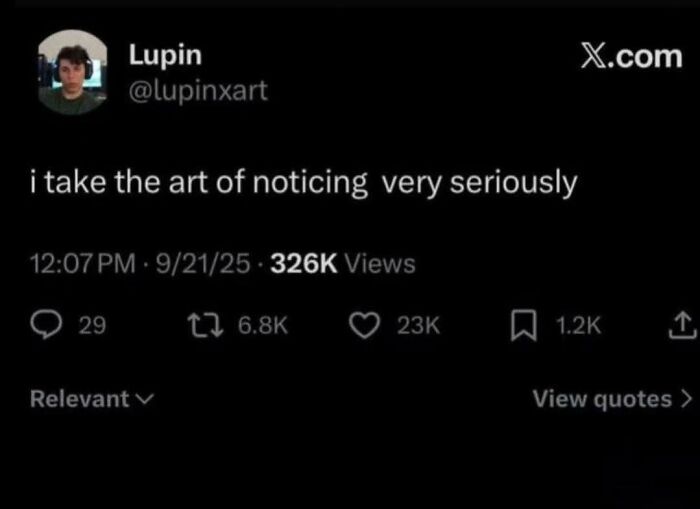Click the 326K Views count
This screenshot has height=509, width=700.
point(343,263)
